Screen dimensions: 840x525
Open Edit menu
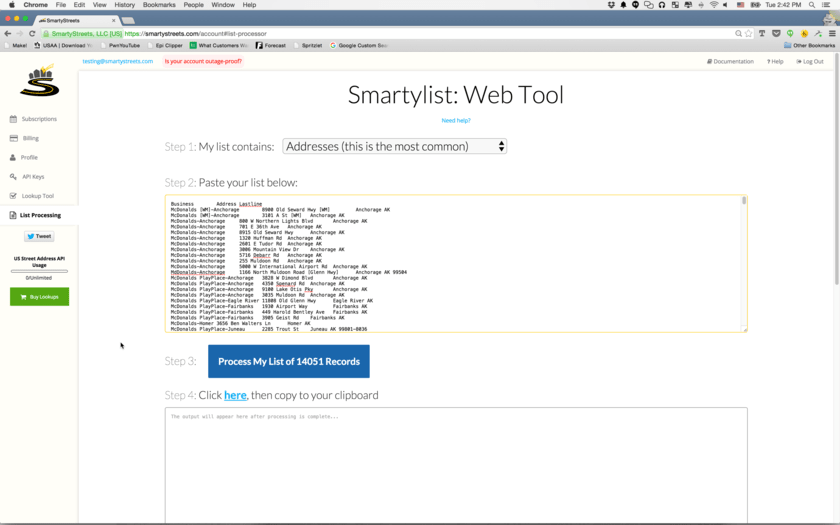click(x=79, y=5)
